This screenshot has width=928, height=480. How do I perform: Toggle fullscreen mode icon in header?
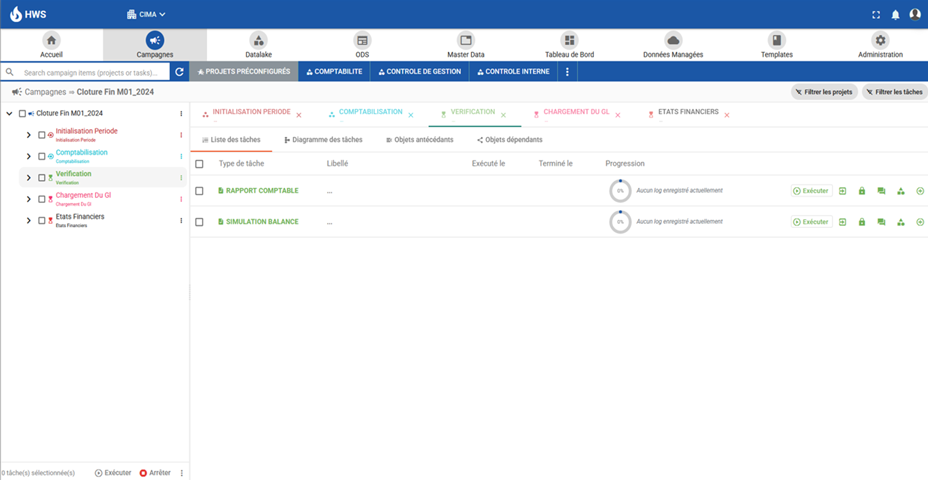(876, 15)
